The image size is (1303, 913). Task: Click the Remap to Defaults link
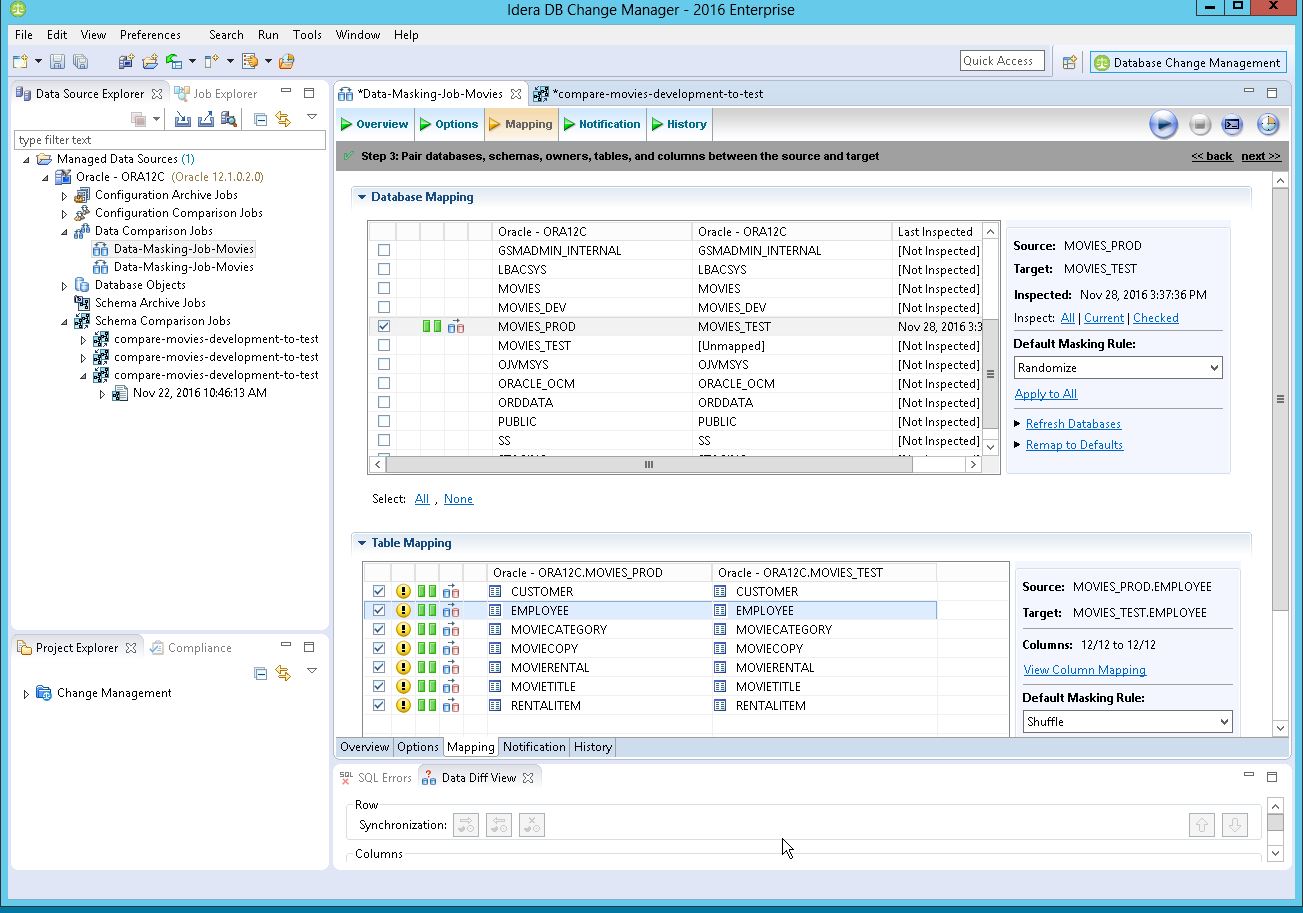pos(1074,445)
